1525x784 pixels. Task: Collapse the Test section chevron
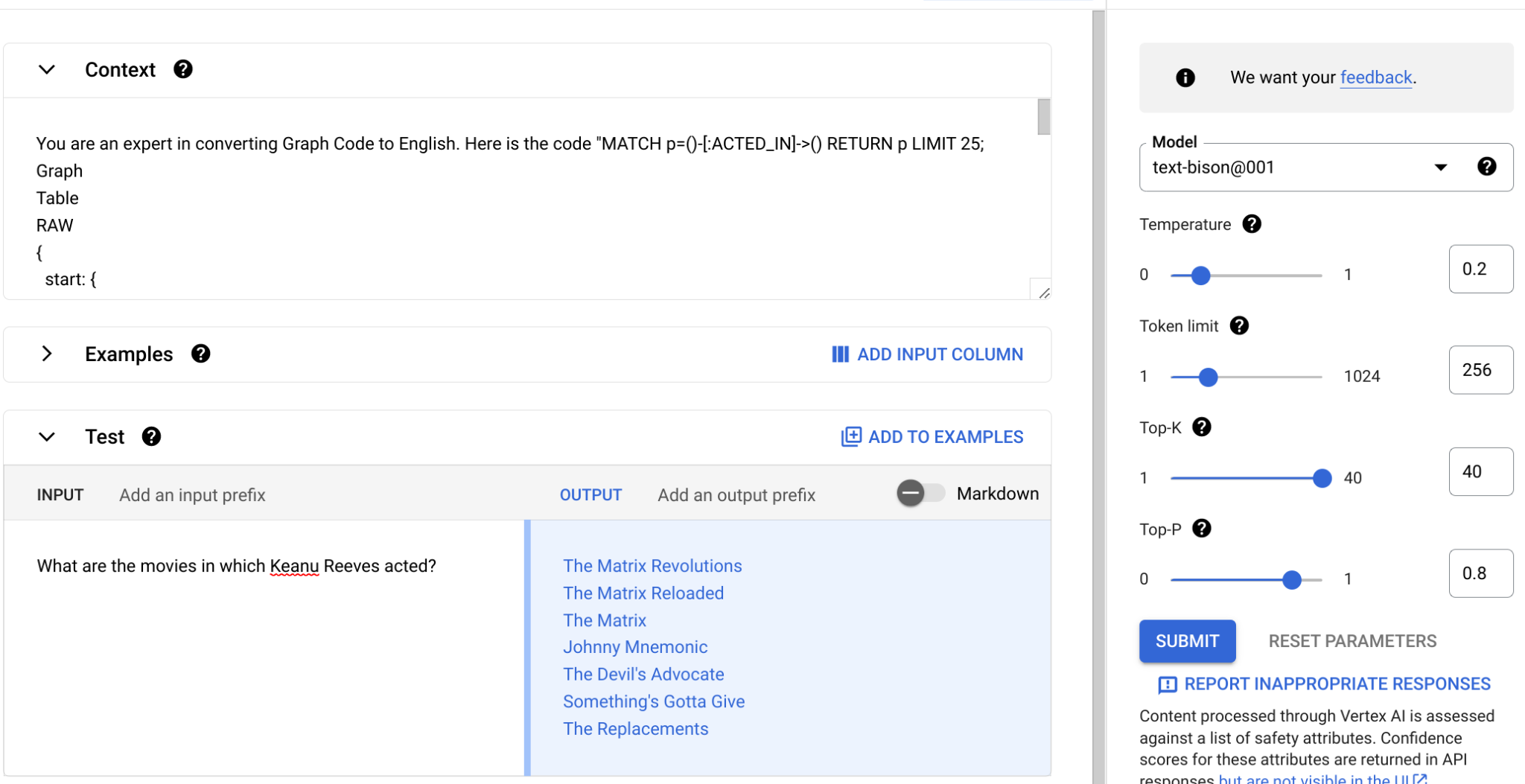[47, 437]
